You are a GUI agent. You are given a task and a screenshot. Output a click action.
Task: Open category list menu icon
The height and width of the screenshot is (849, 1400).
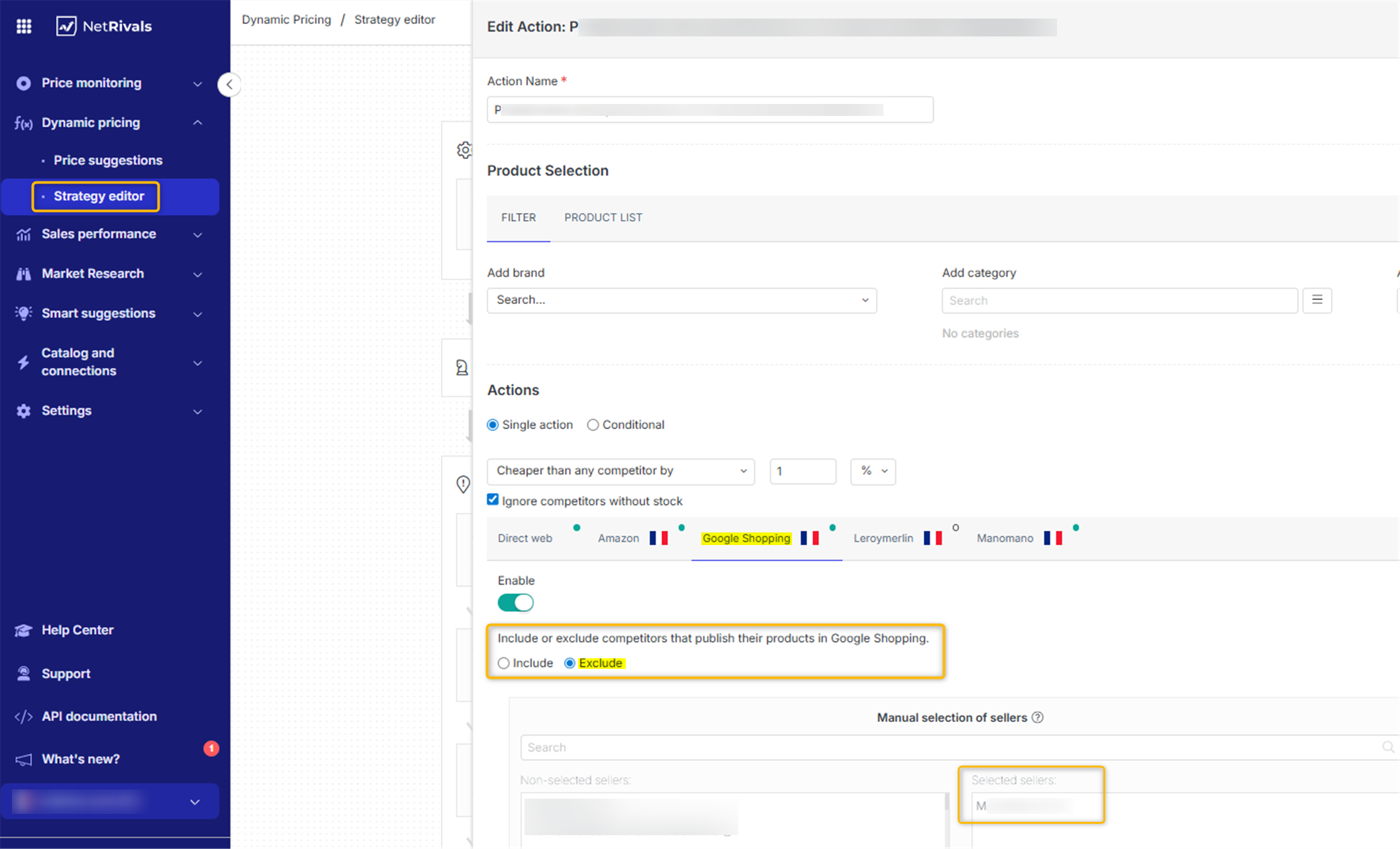(1317, 301)
